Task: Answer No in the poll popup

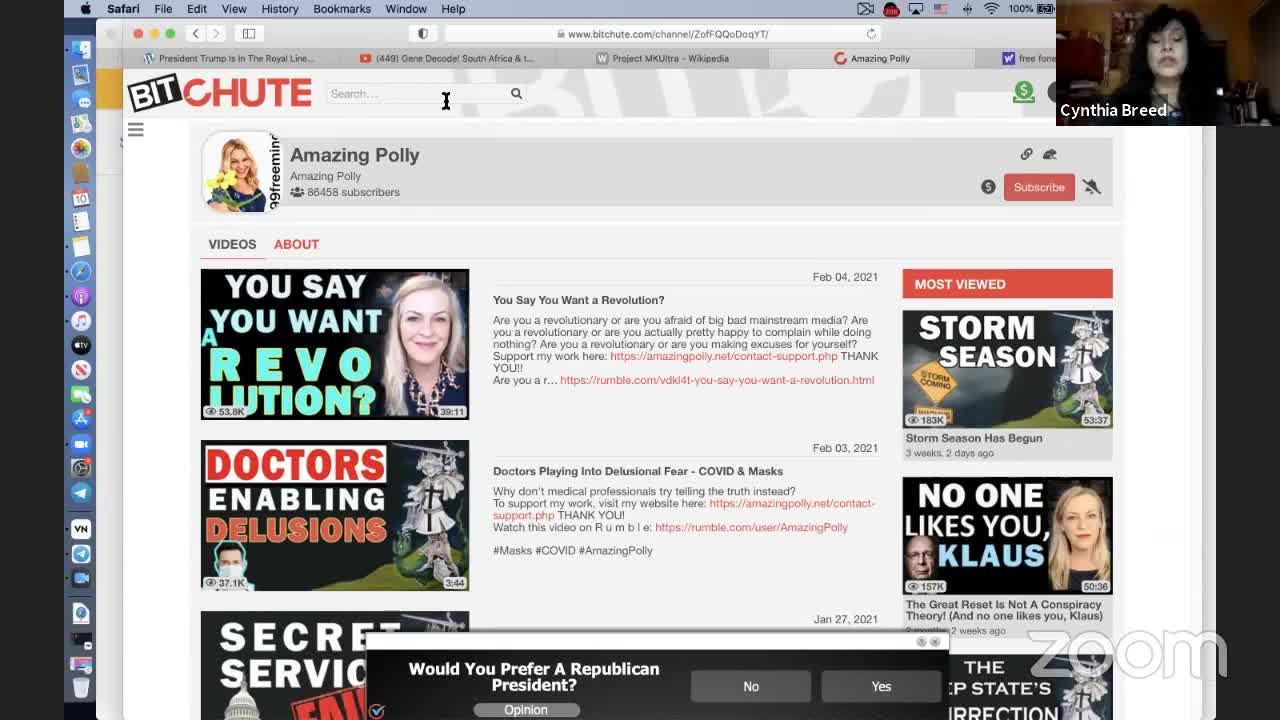Action: pyautogui.click(x=751, y=687)
